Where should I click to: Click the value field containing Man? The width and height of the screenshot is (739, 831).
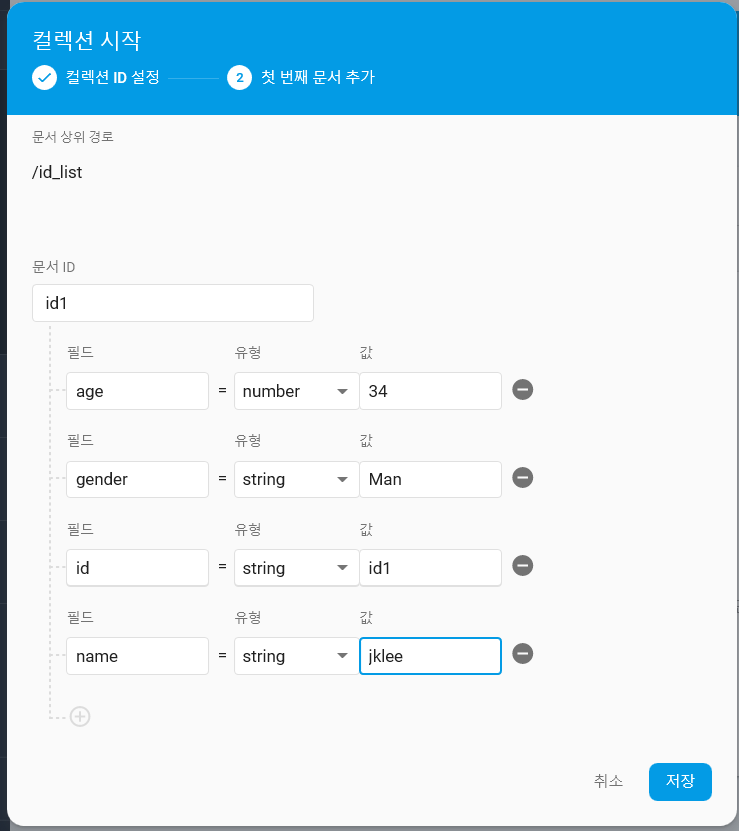click(x=430, y=479)
